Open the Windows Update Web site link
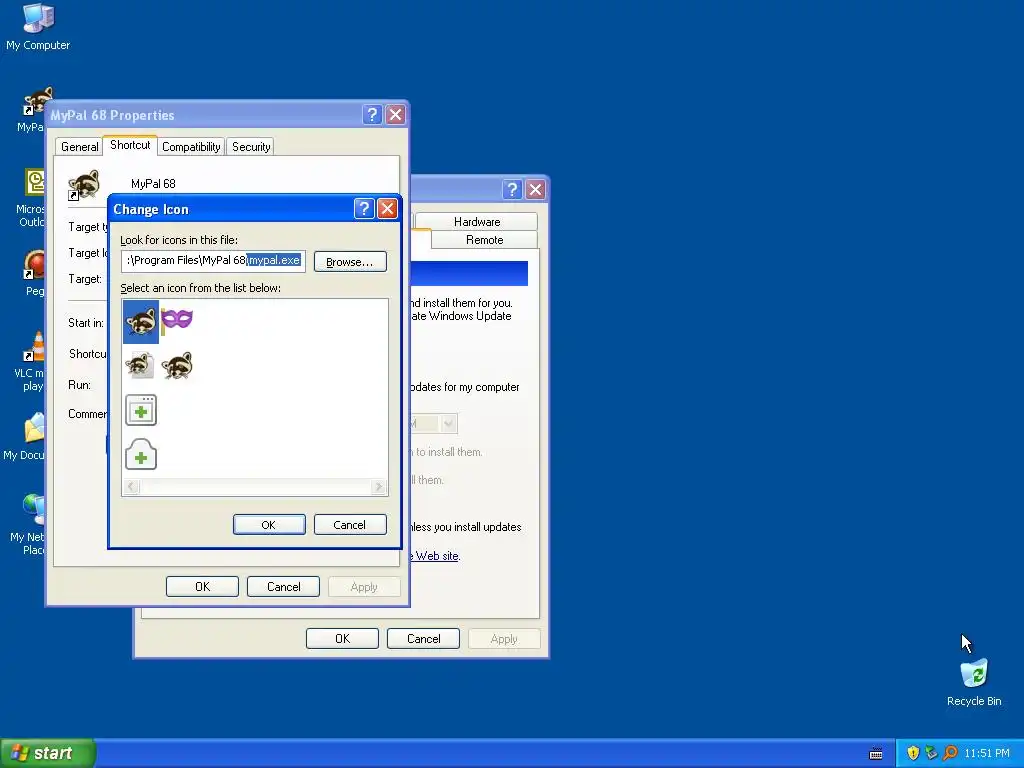1024x768 pixels. tap(436, 556)
